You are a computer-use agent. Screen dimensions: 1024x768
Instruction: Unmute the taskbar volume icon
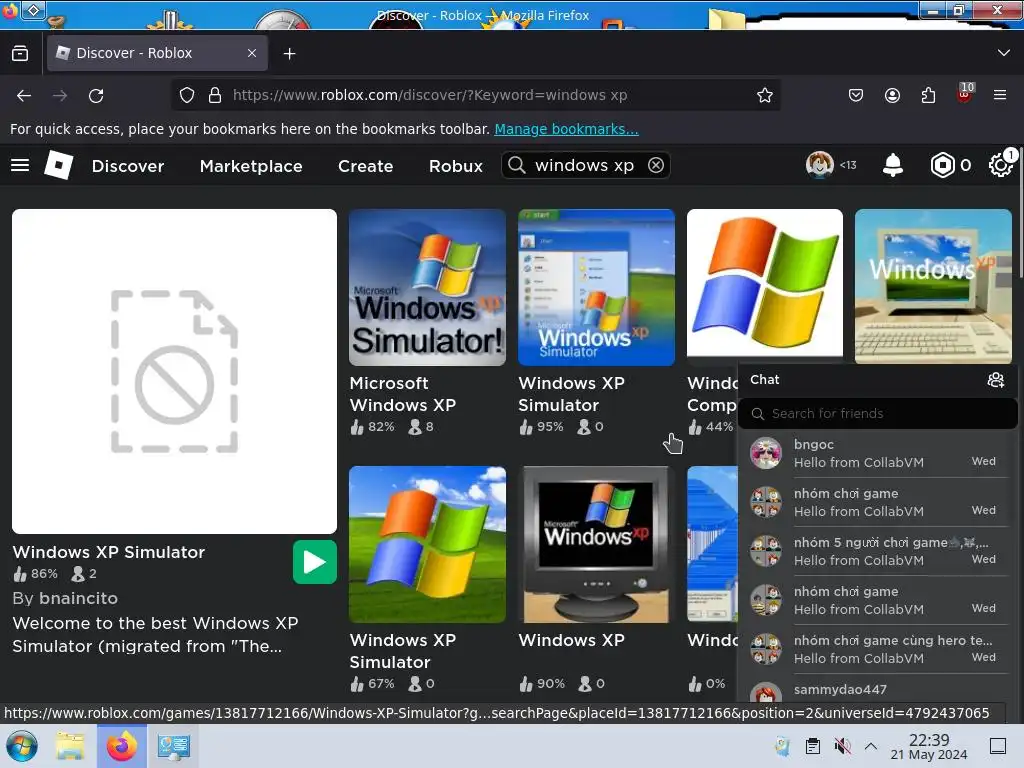pos(842,746)
